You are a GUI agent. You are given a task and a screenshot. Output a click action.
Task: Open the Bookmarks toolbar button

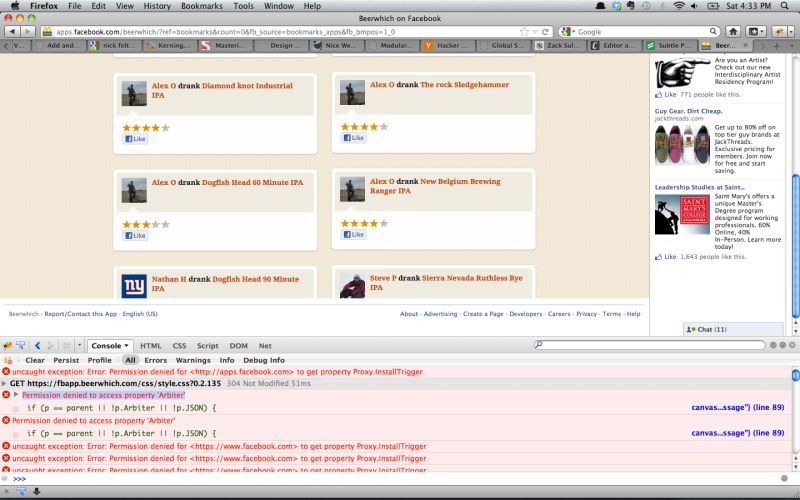tap(754, 32)
